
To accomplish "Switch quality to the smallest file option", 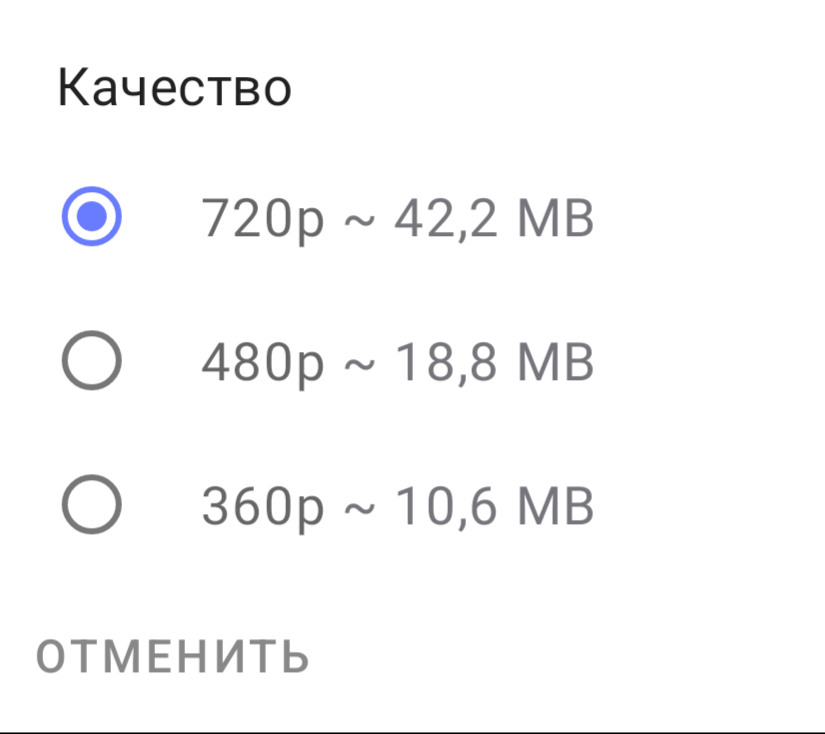I will click(92, 505).
